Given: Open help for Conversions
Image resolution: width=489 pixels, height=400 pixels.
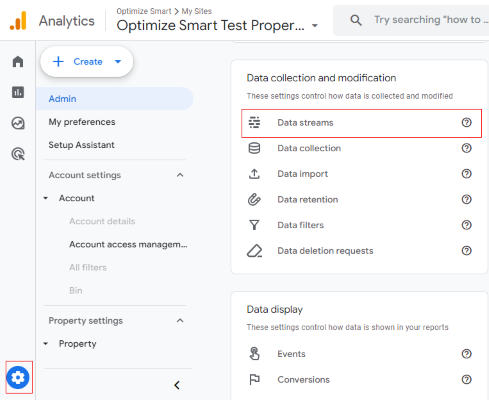Looking at the screenshot, I should tap(466, 379).
